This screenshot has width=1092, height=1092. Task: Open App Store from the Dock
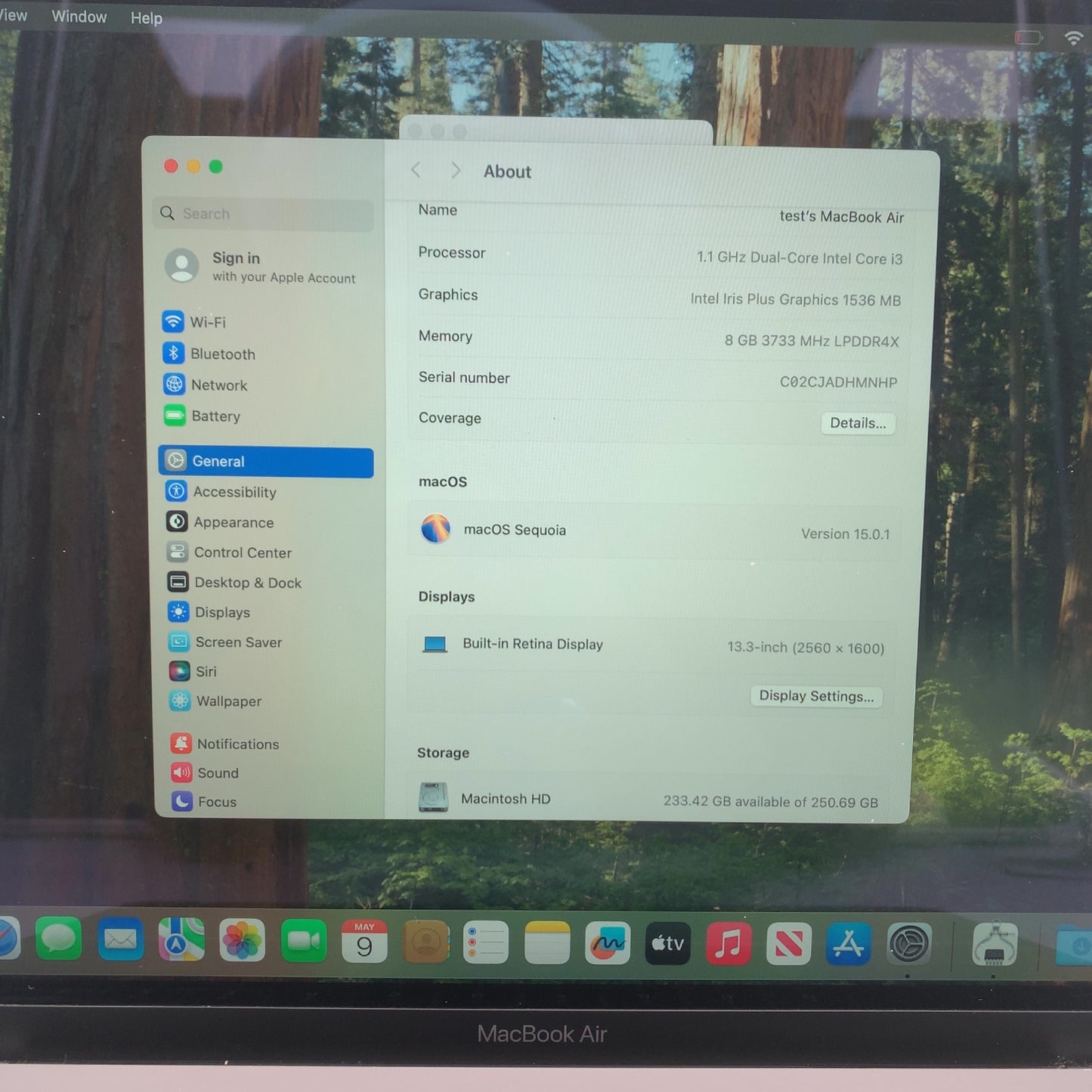tap(849, 944)
